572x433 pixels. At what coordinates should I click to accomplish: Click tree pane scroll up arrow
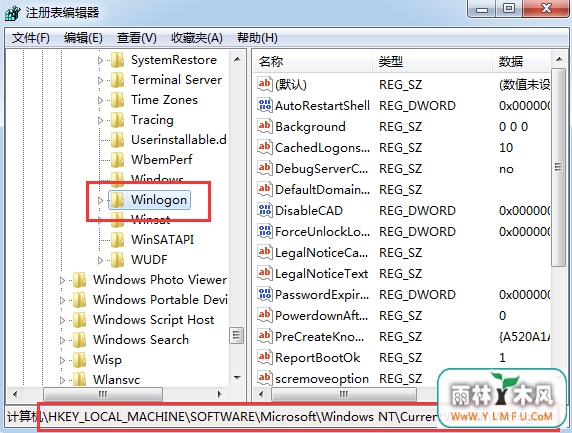click(237, 59)
